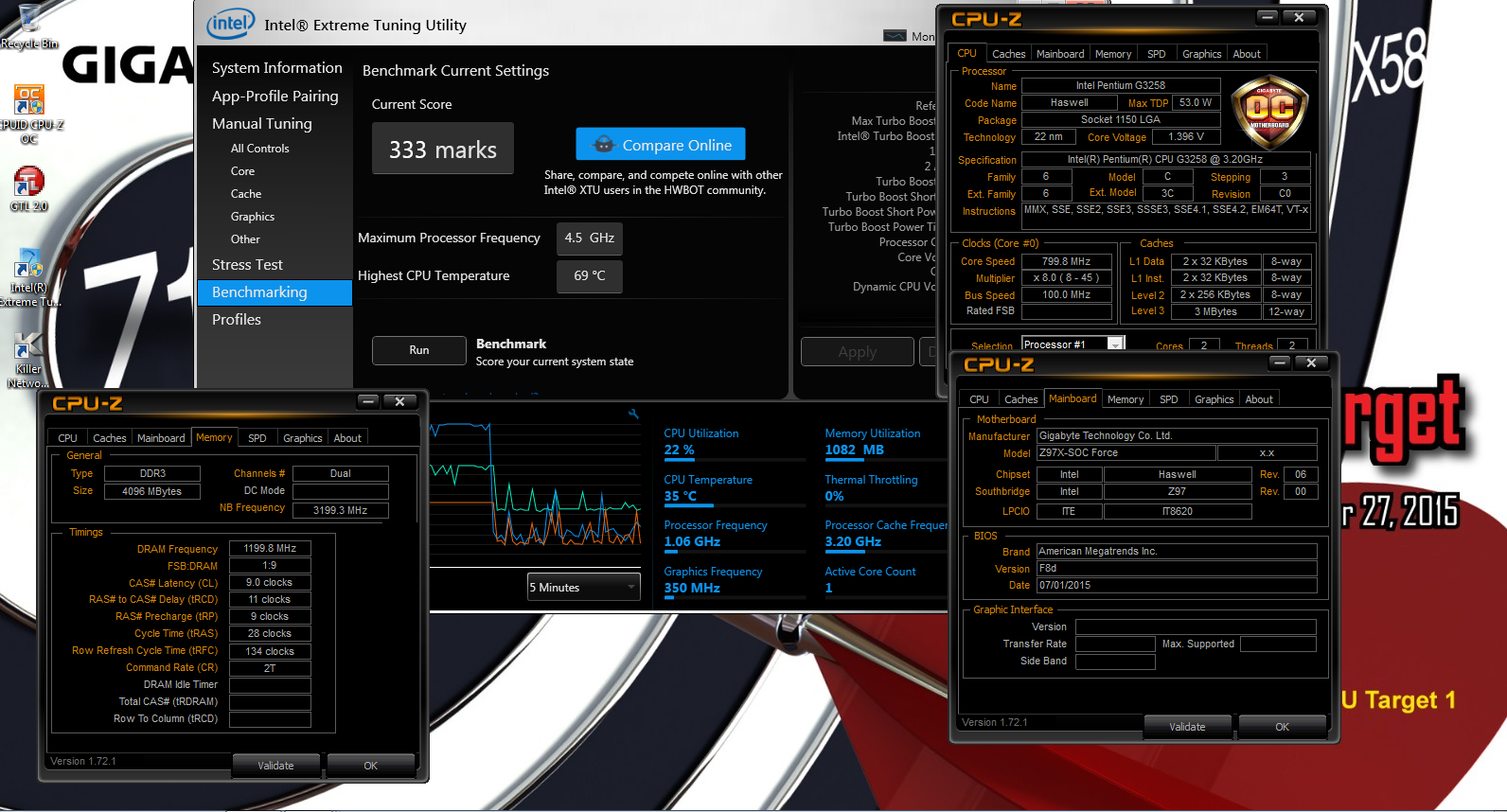Run the benchmark
The image size is (1507, 812).
click(419, 350)
